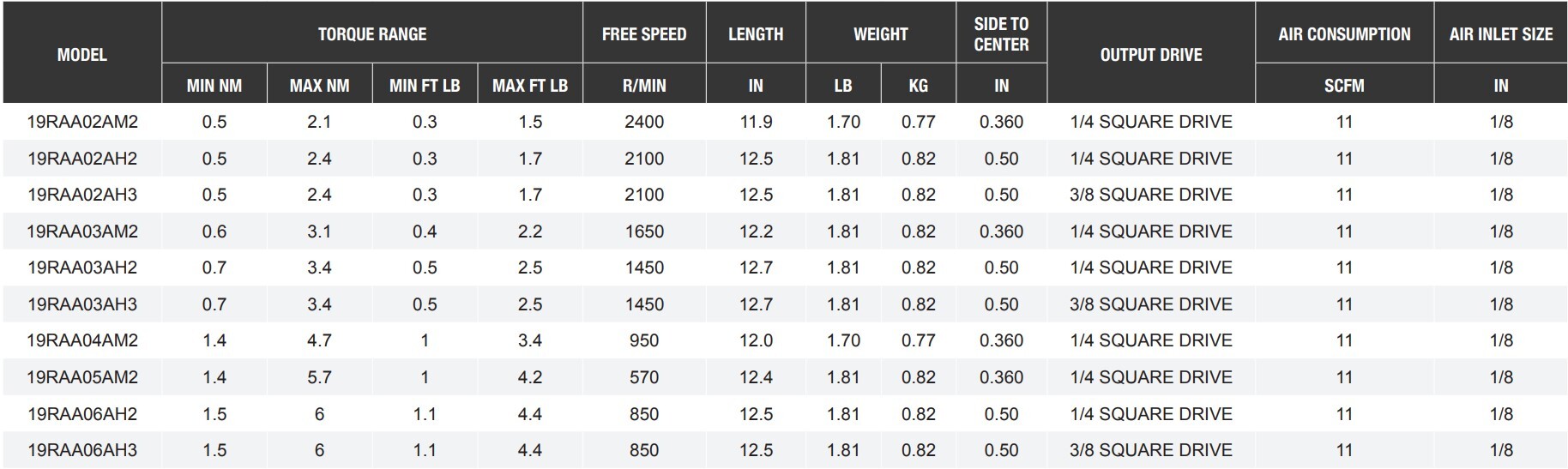Select the AIR INLET SIZE header

click(x=1500, y=34)
